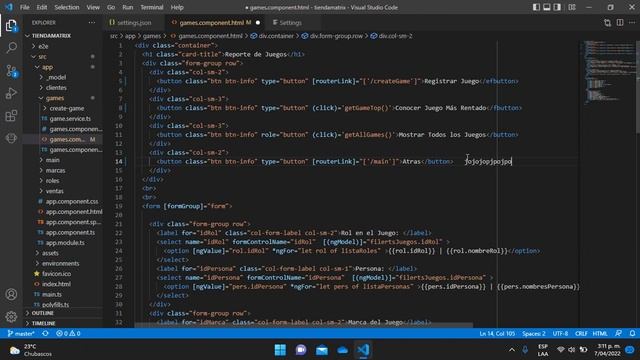Switch to the Settings tab
This screenshot has height=360, width=640.
290,23
